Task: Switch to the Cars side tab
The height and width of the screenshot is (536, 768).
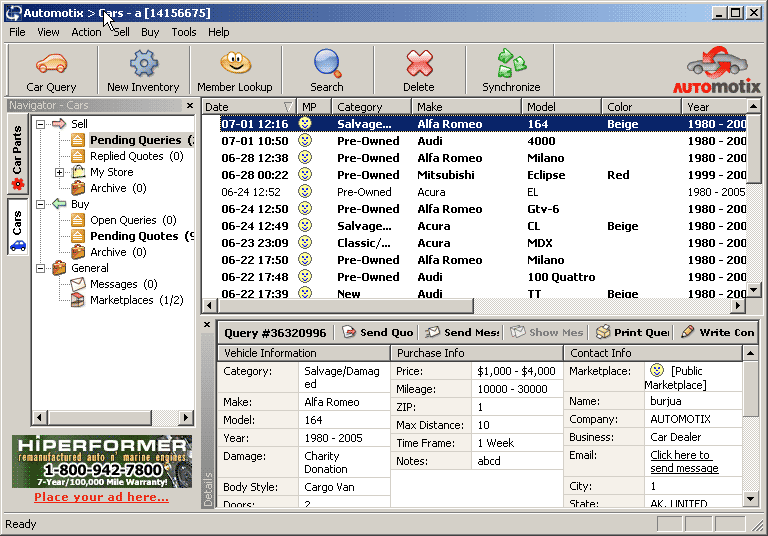Action: (x=17, y=229)
